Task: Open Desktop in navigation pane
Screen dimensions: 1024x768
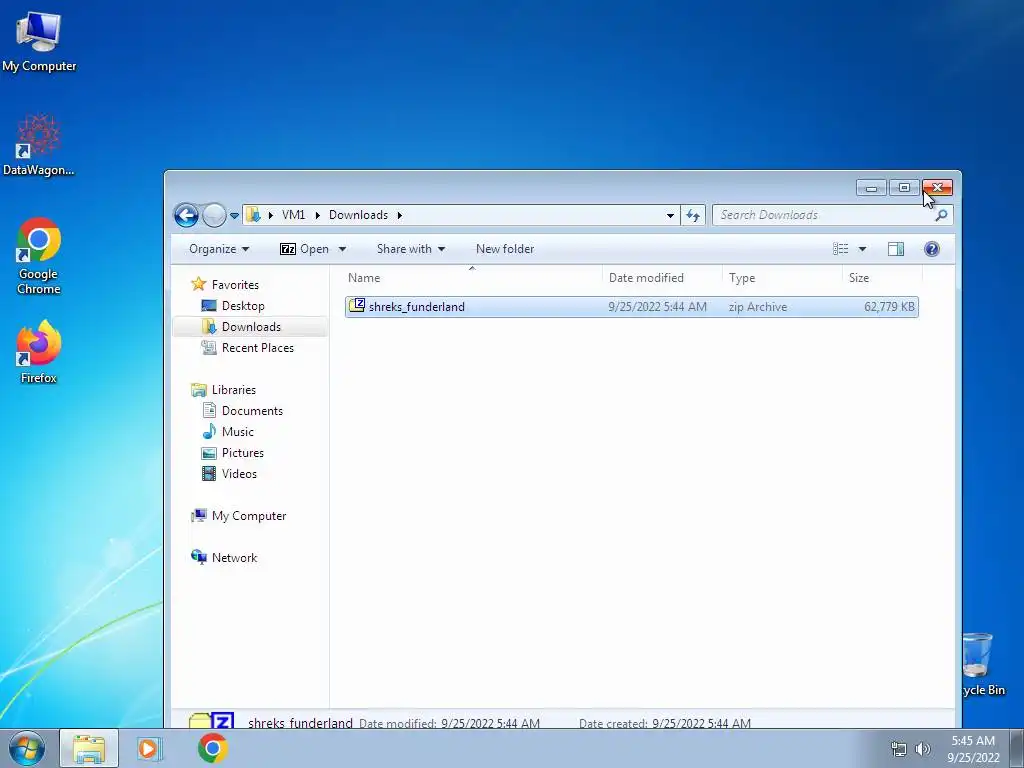Action: coord(233,306)
